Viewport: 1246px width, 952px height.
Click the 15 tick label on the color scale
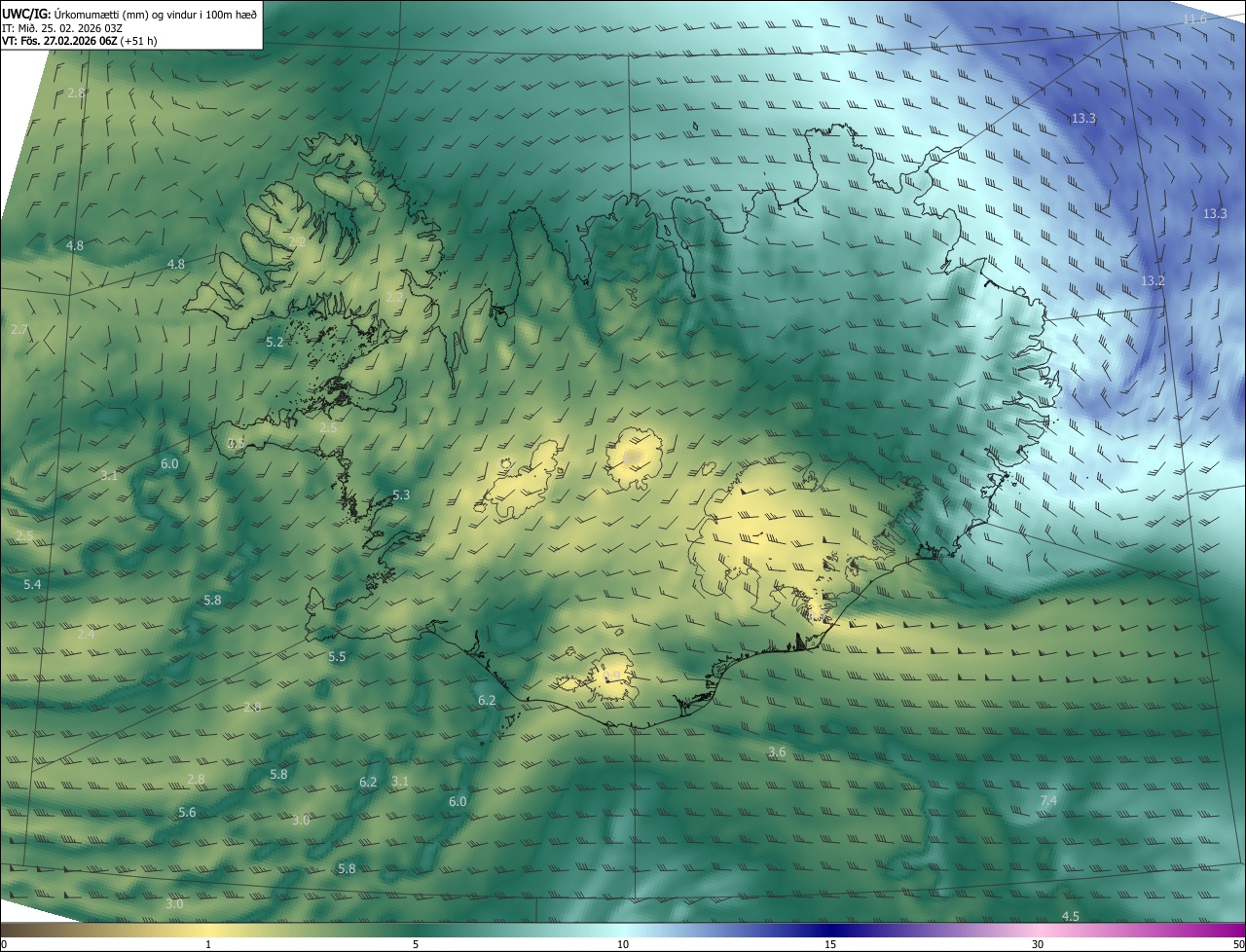[x=830, y=944]
